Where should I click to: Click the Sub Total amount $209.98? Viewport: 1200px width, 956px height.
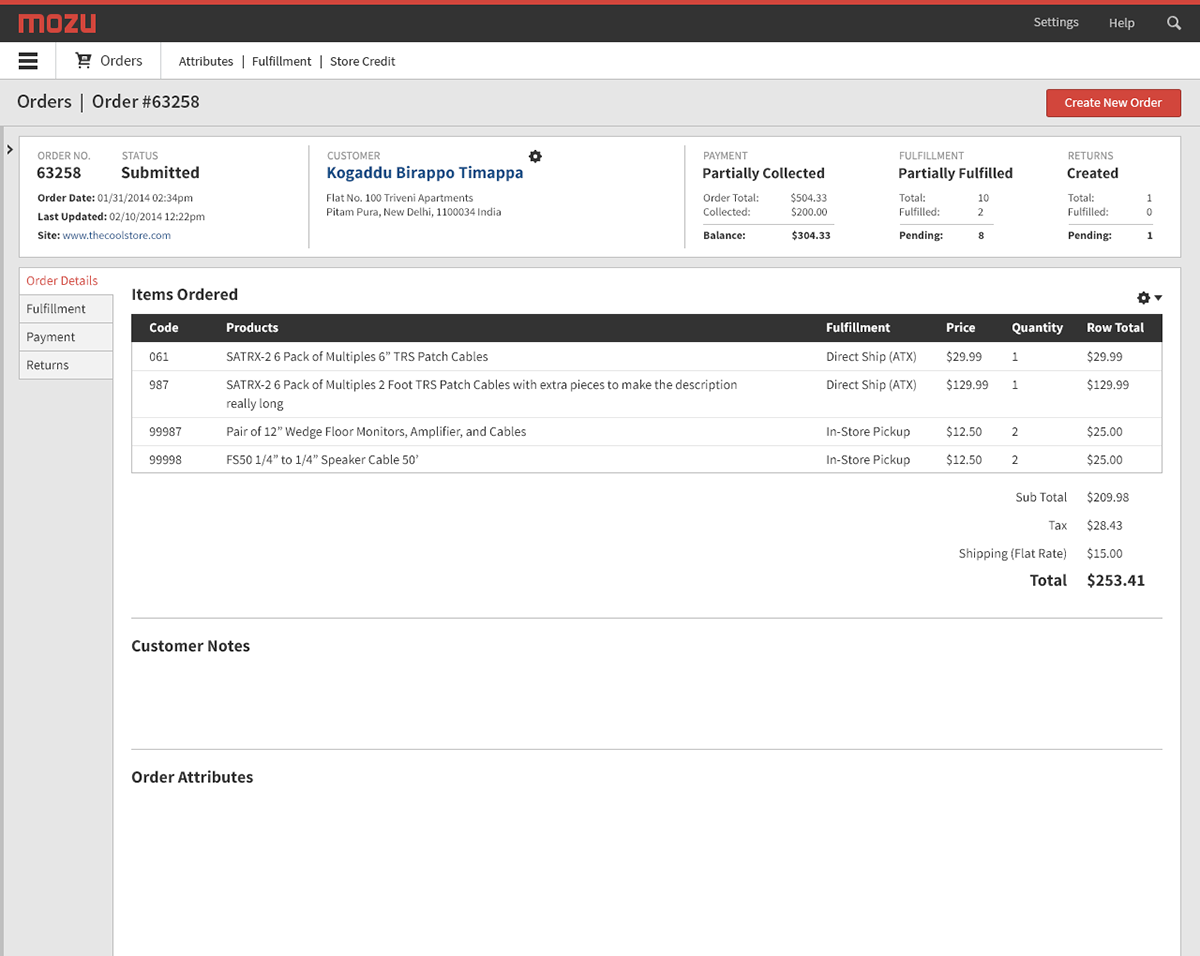click(1107, 498)
